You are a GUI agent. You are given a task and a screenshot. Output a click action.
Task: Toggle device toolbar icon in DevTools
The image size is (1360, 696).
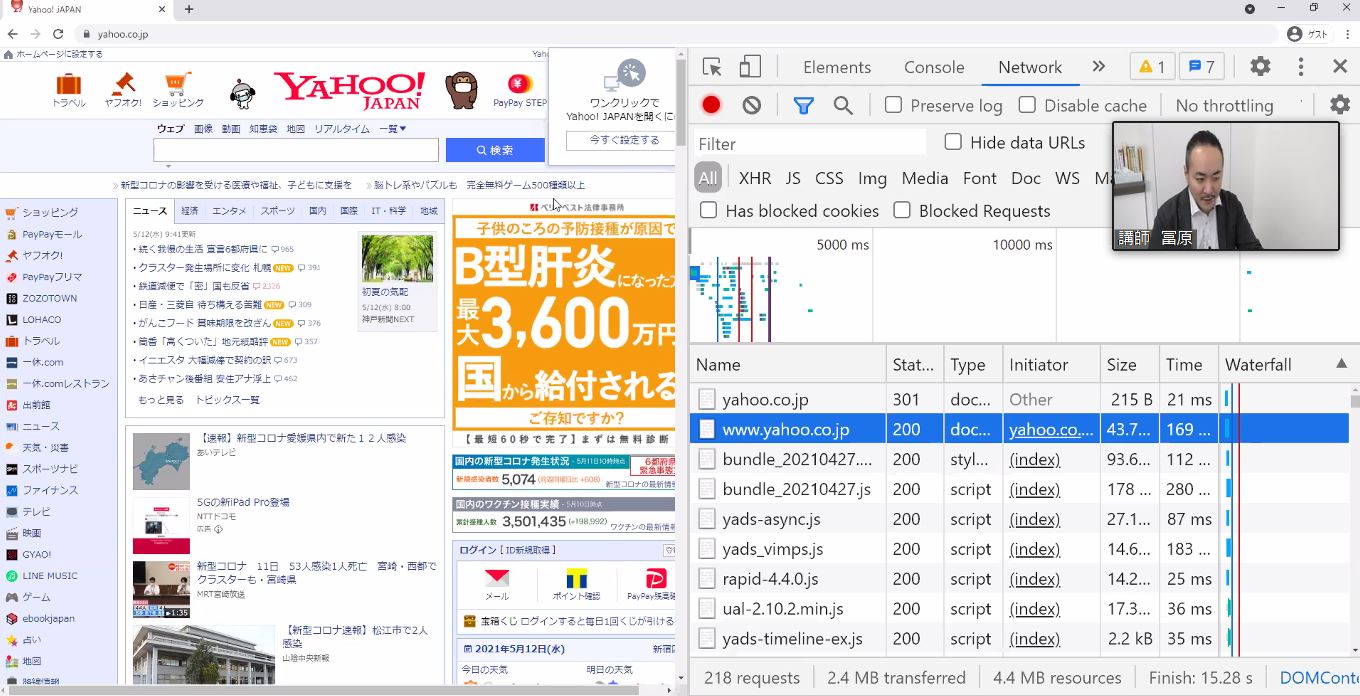click(x=750, y=67)
